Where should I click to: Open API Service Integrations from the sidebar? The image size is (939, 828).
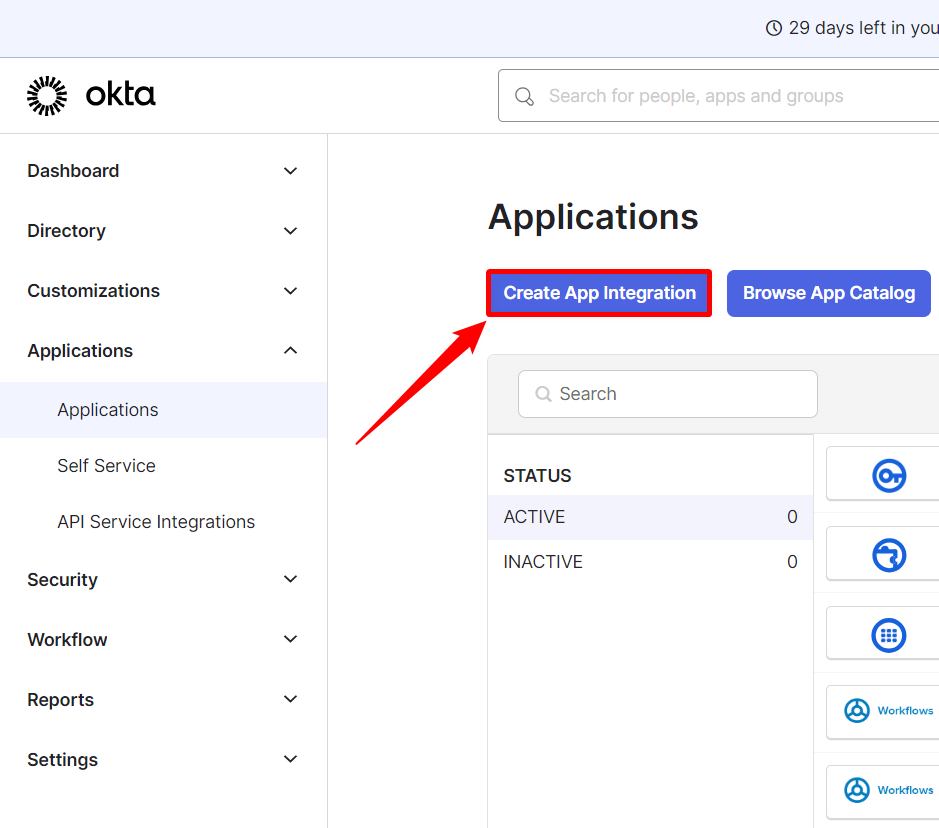pos(155,521)
